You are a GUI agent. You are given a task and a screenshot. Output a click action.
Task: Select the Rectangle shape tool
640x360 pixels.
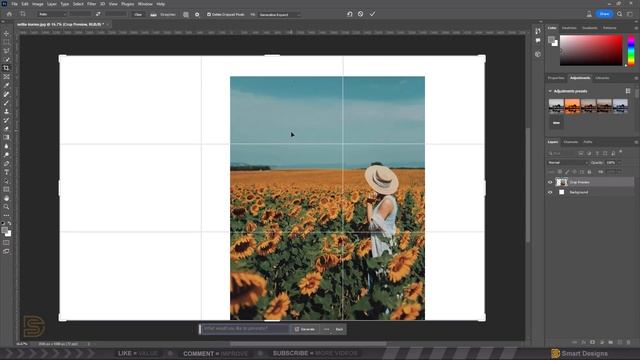(x=6, y=189)
